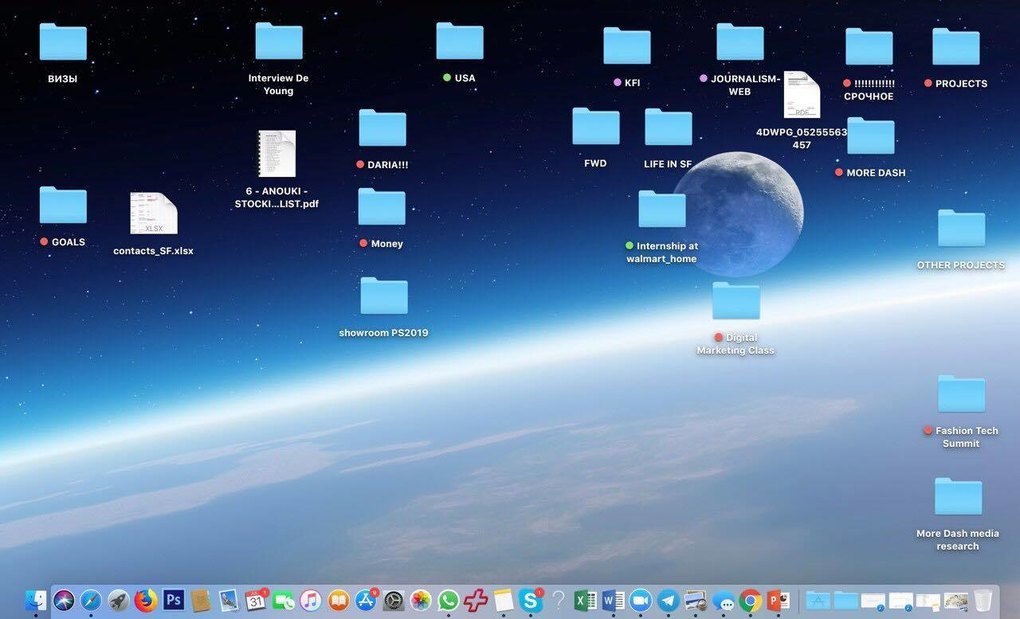The image size is (1020, 619).
Task: Open Skype from the Dock
Action: point(531,600)
